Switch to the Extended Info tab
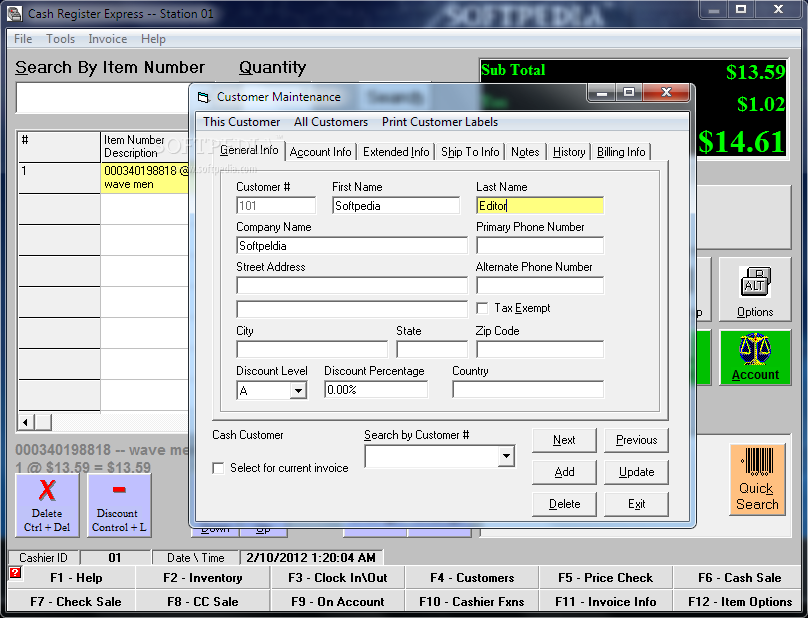This screenshot has height=618, width=808. [396, 152]
